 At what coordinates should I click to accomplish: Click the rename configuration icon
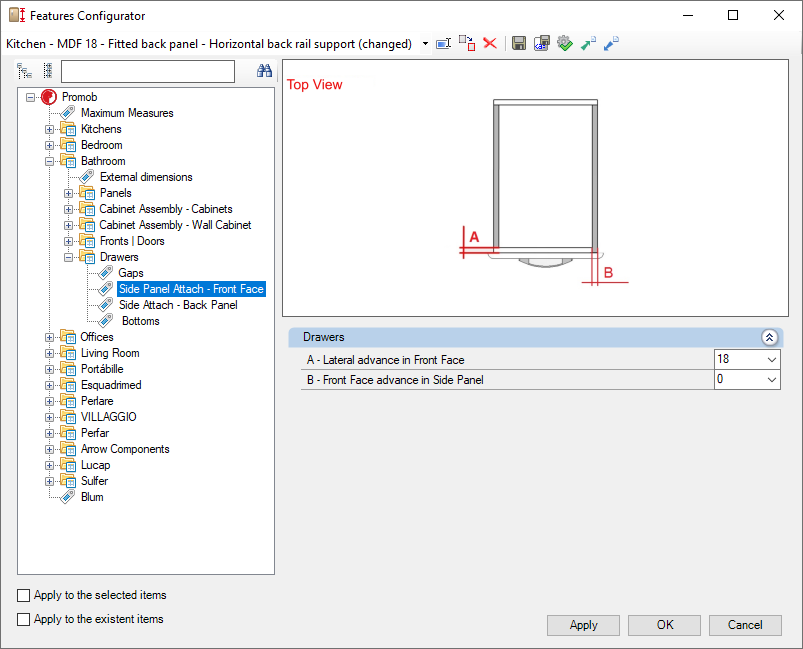[x=443, y=44]
